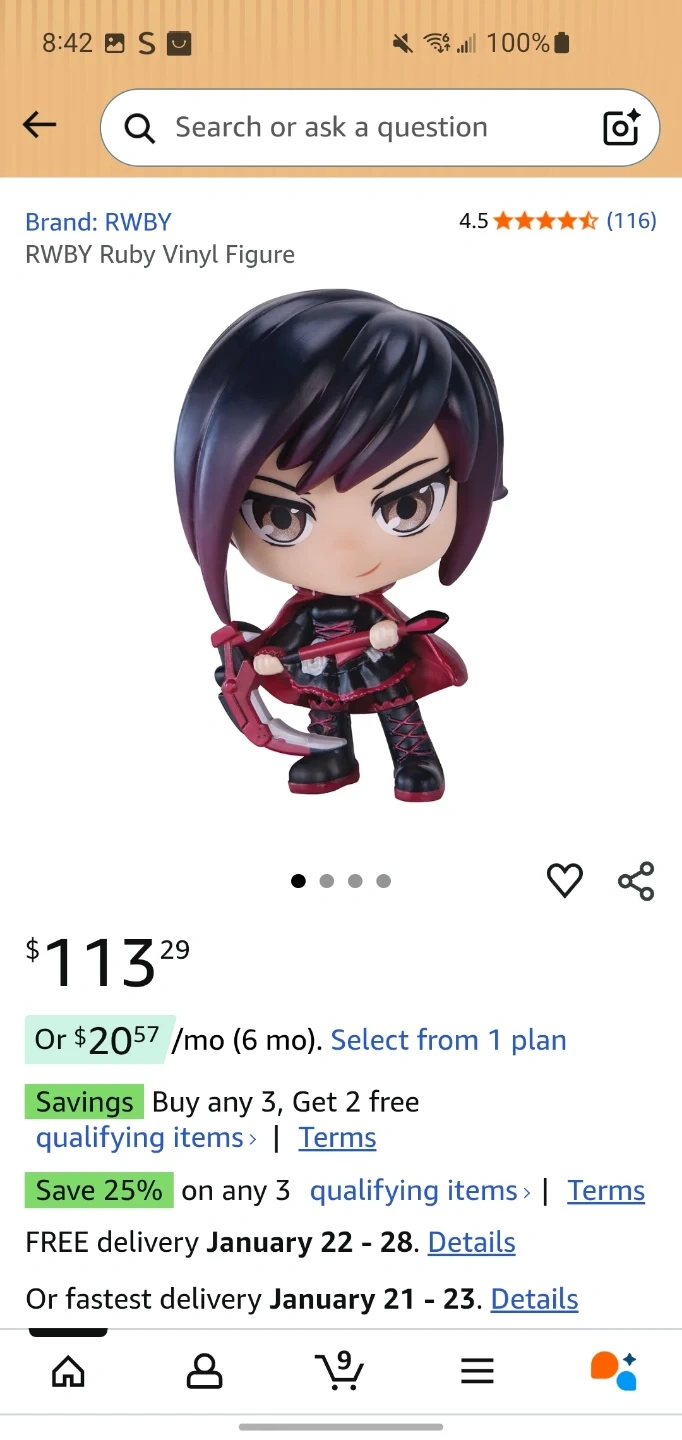Add item to wishlist heart icon
This screenshot has height=1440, width=682.
(564, 880)
